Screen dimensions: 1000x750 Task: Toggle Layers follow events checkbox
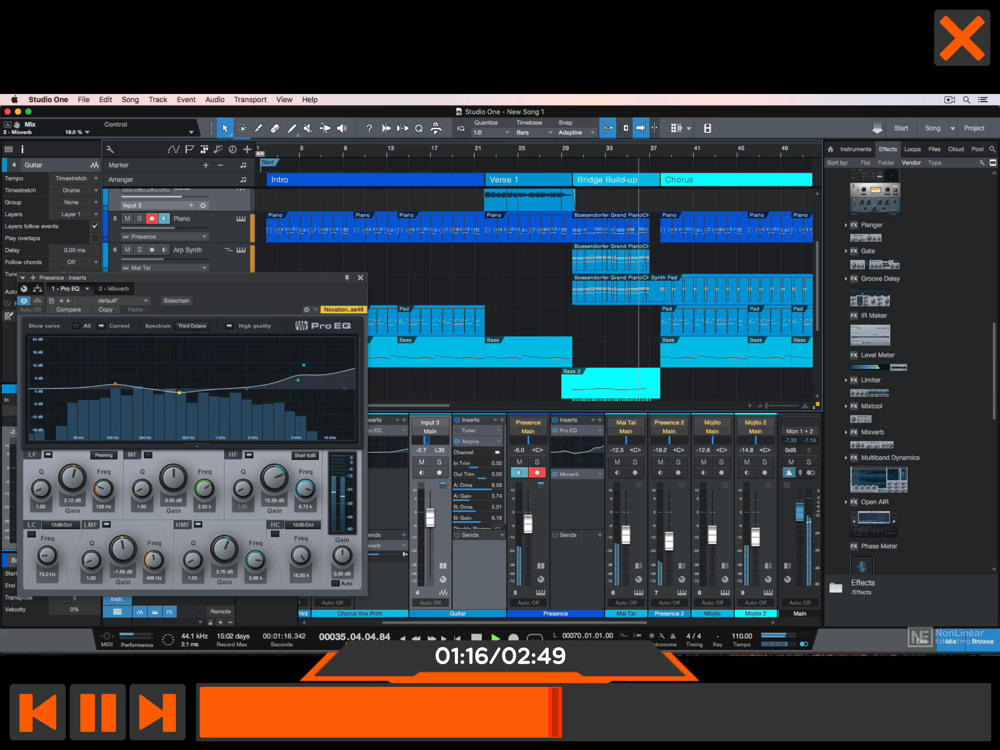94,226
